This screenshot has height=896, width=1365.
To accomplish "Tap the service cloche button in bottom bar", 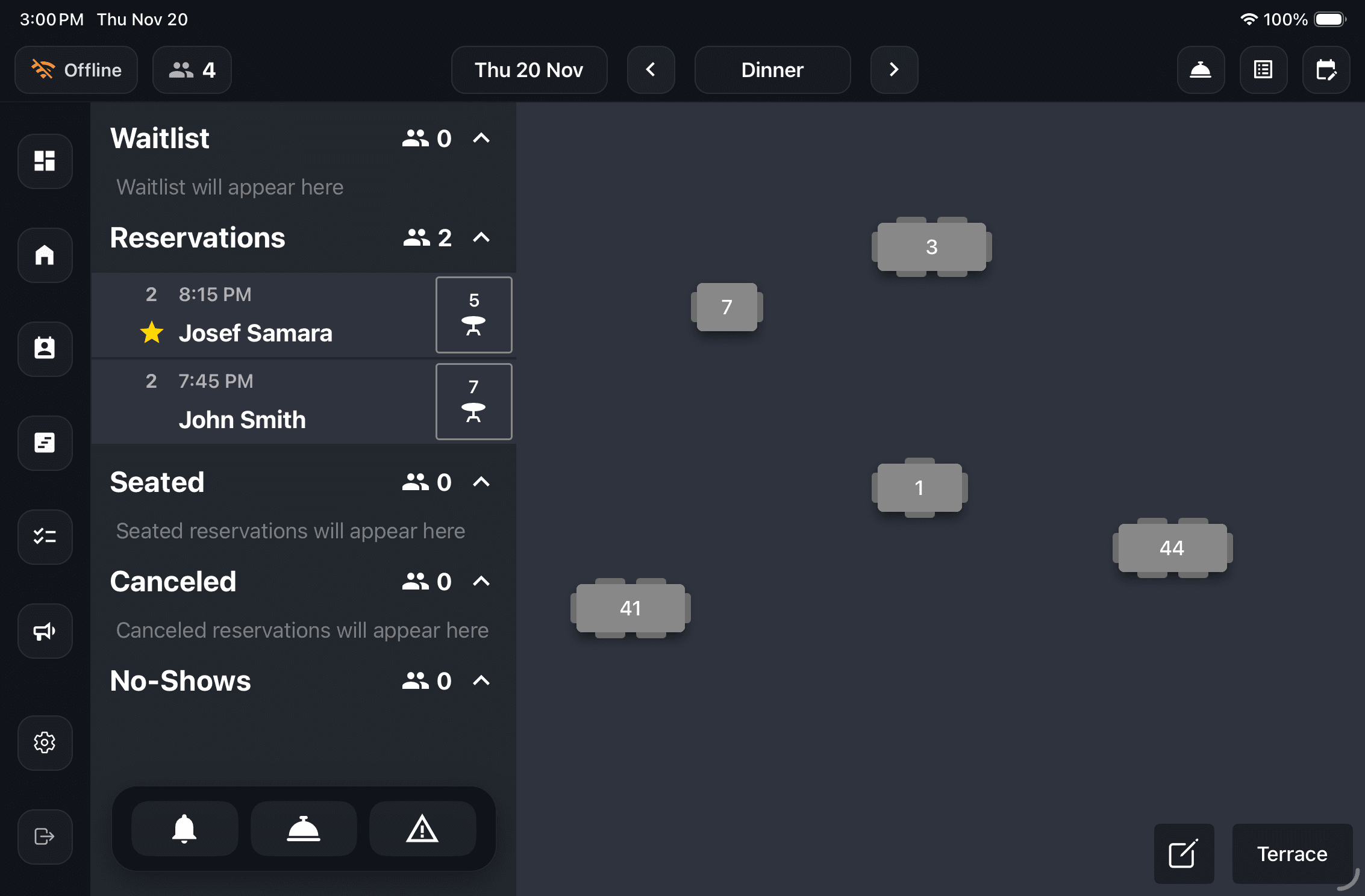I will [304, 829].
